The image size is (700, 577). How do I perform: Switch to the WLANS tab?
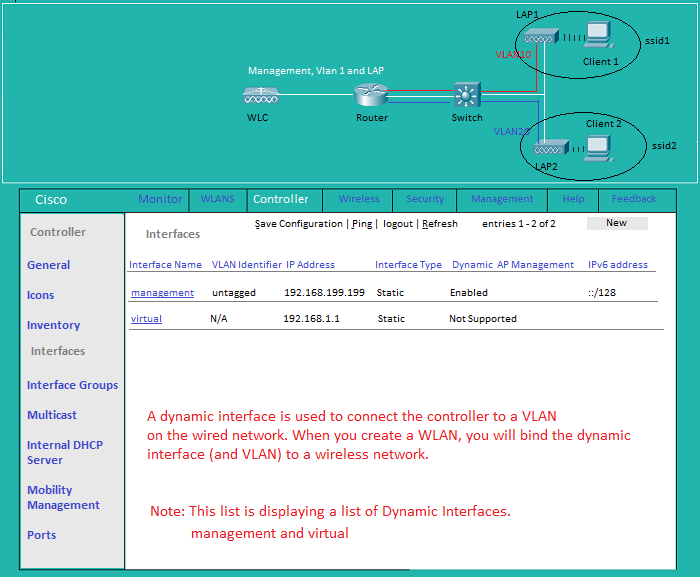pos(217,199)
